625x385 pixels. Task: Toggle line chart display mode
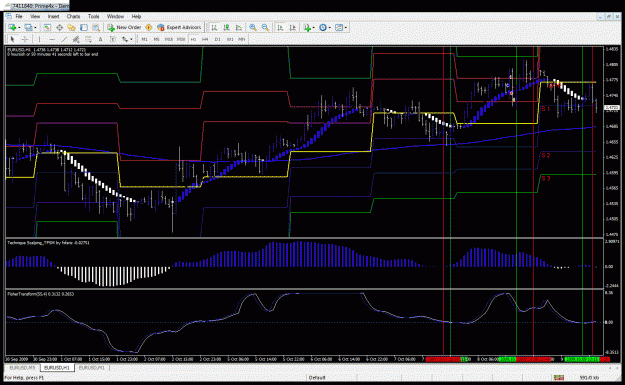[x=239, y=27]
